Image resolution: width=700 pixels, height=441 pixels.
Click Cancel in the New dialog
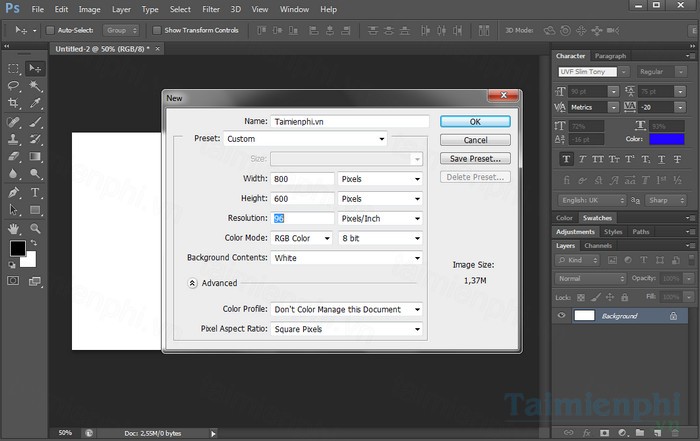pyautogui.click(x=475, y=140)
